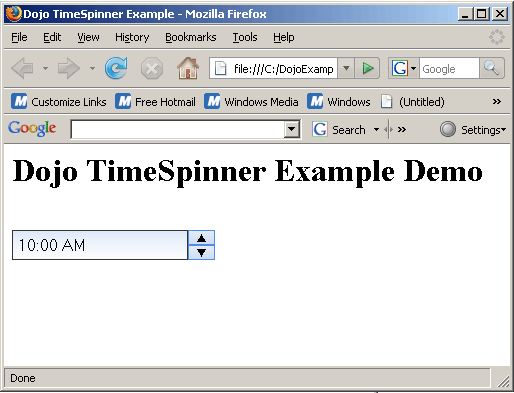Open the History menu
The width and height of the screenshot is (514, 393).
coord(132,37)
